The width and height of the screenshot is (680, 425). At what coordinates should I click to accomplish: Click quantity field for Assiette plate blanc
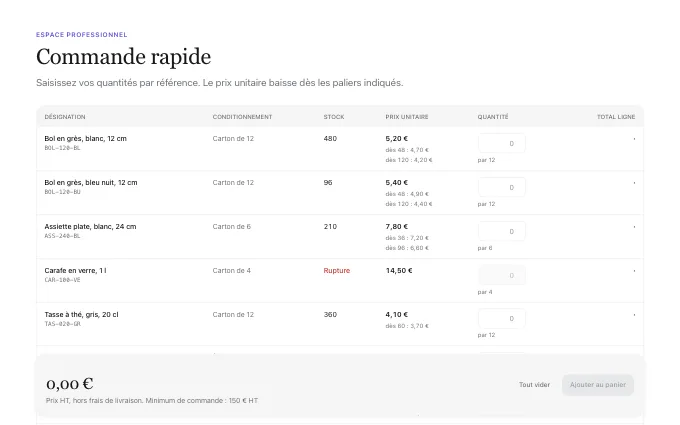click(502, 231)
